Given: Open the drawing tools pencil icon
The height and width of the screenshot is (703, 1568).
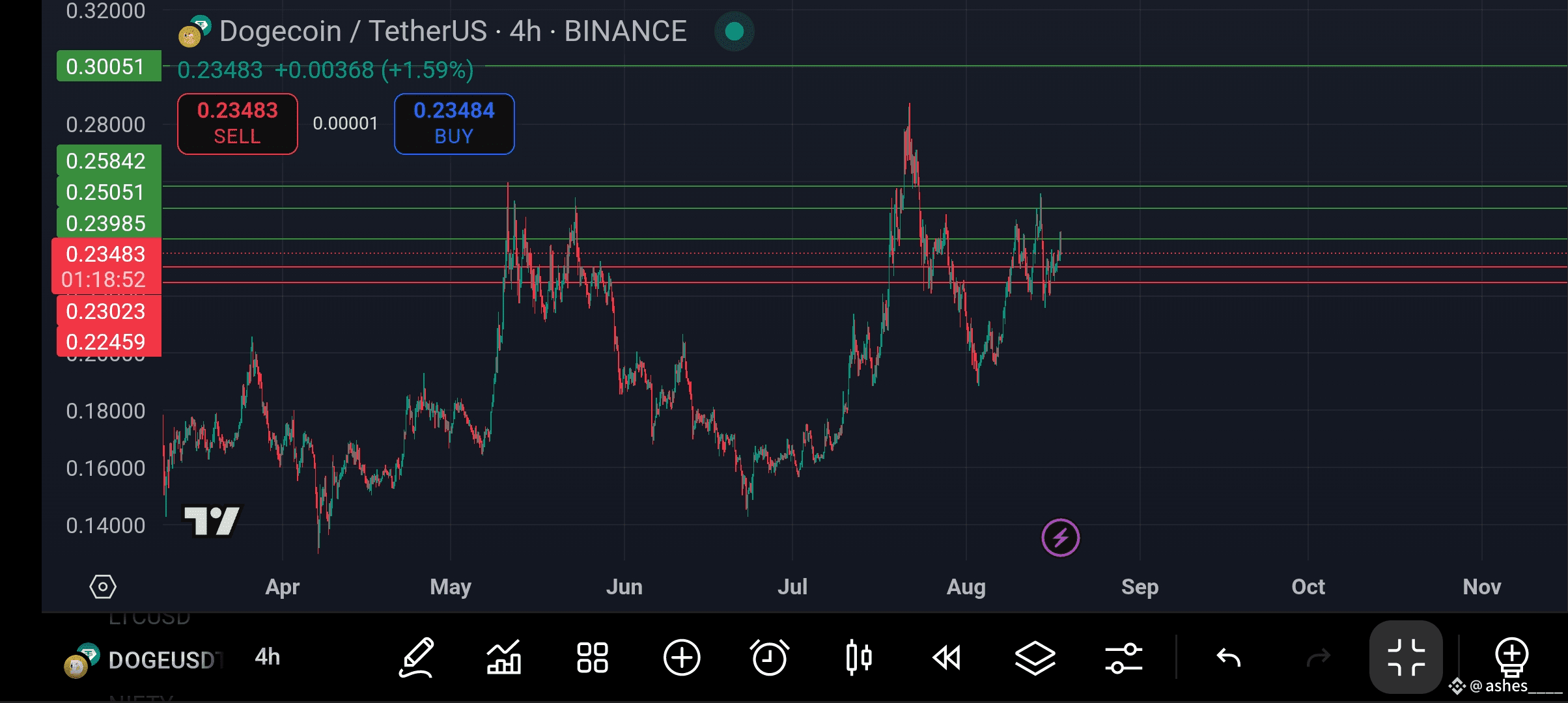Looking at the screenshot, I should [x=417, y=657].
